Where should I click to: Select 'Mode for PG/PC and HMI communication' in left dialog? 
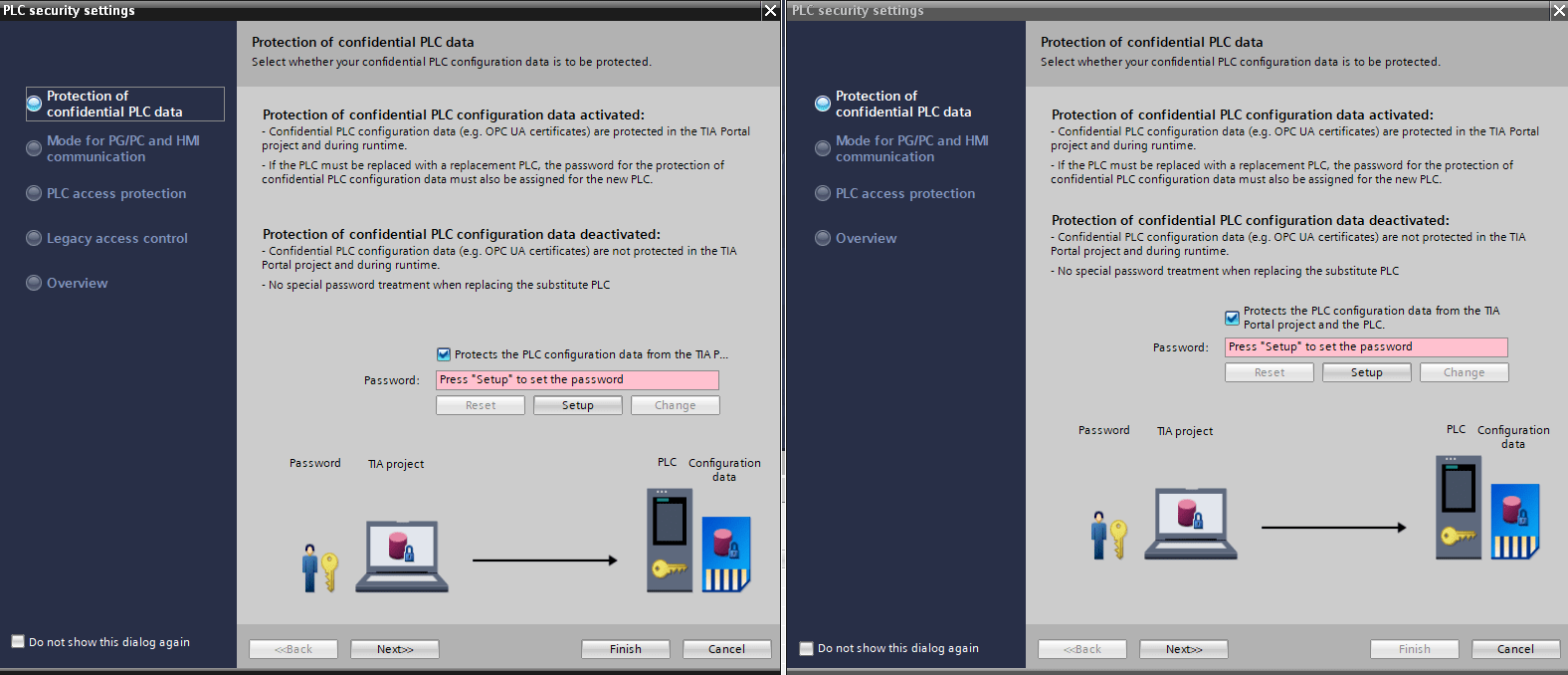point(122,148)
